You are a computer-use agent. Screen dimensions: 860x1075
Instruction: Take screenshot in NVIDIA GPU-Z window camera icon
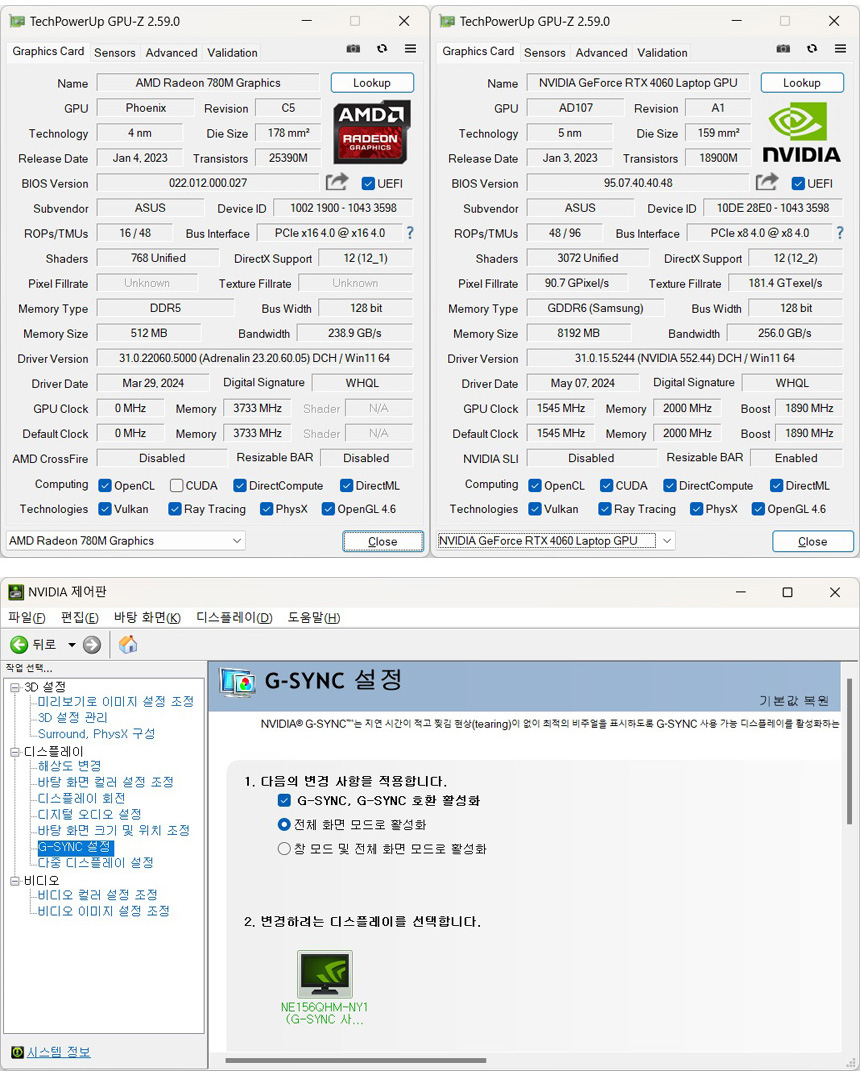click(x=783, y=49)
